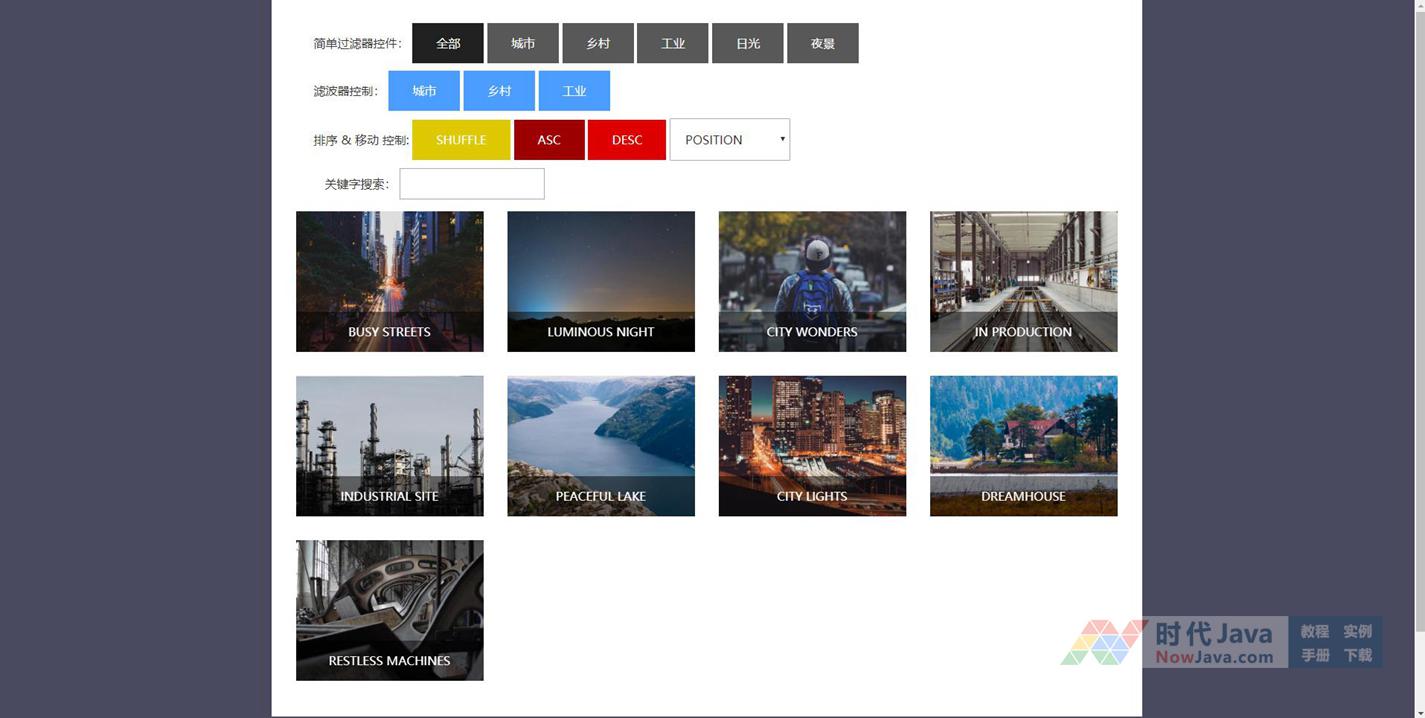Toggle the blue 乡村 filter
Screen dimensions: 1425x718
tap(499, 91)
